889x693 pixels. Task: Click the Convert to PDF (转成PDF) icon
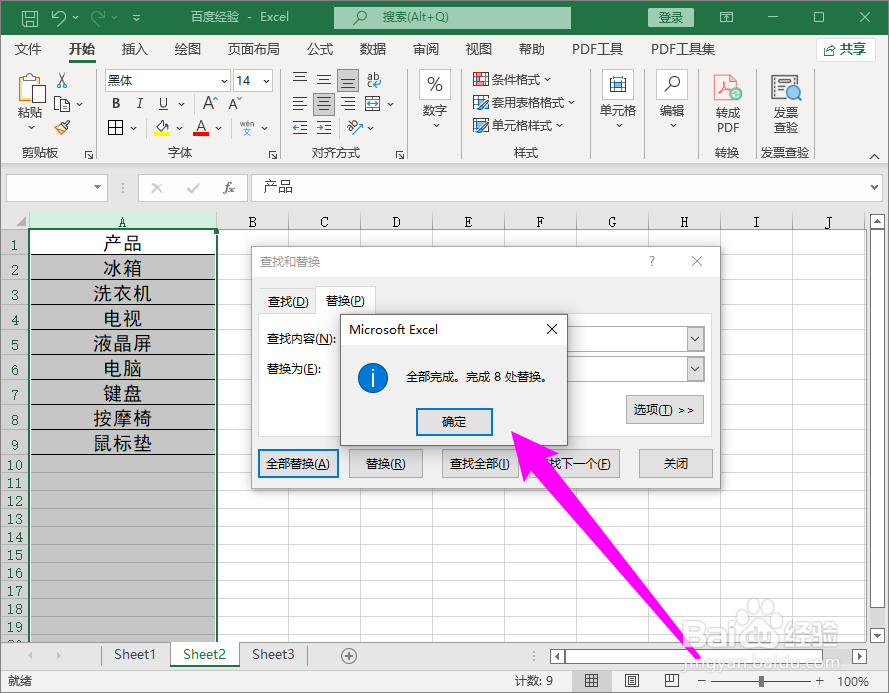click(727, 88)
